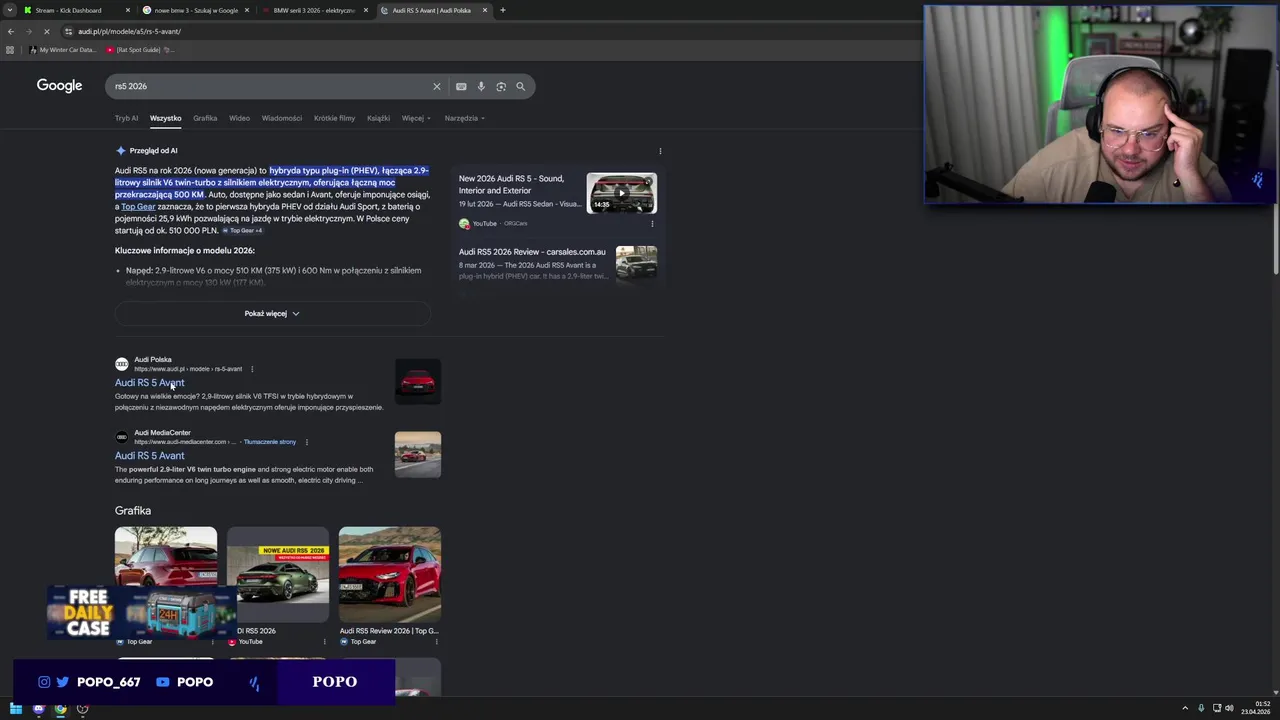Open options menu for Audi Polska result
1280x720 pixels.
pos(252,369)
